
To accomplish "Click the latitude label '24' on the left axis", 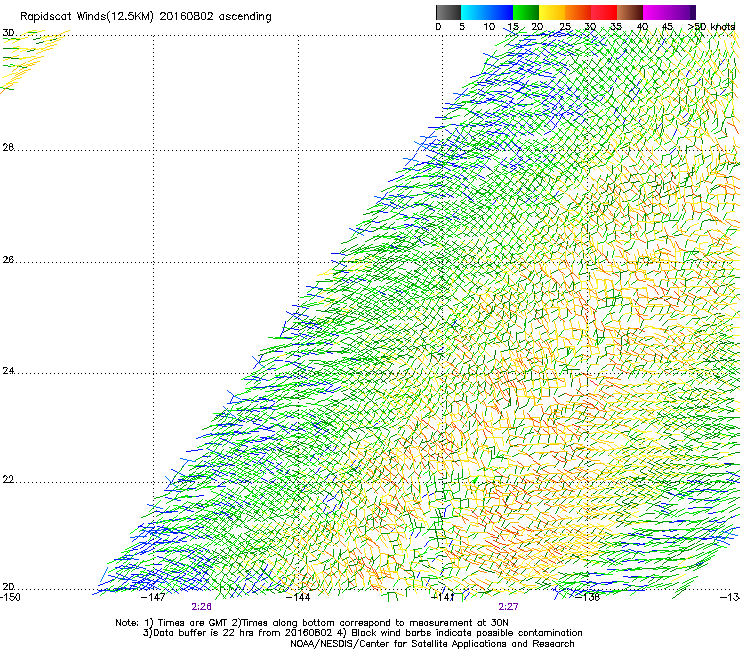I will click(x=8, y=371).
